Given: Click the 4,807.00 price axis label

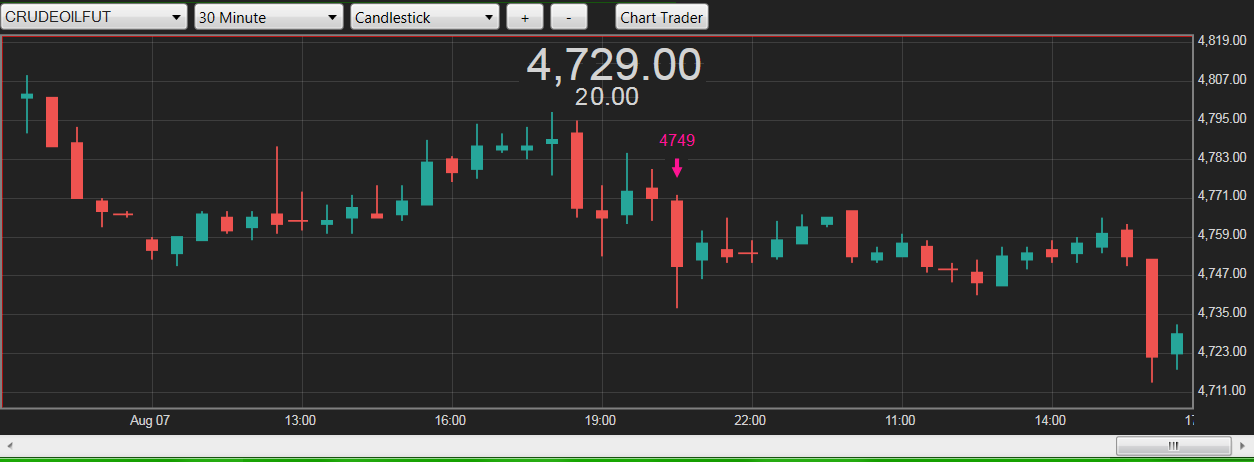Looking at the screenshot, I should point(1220,79).
